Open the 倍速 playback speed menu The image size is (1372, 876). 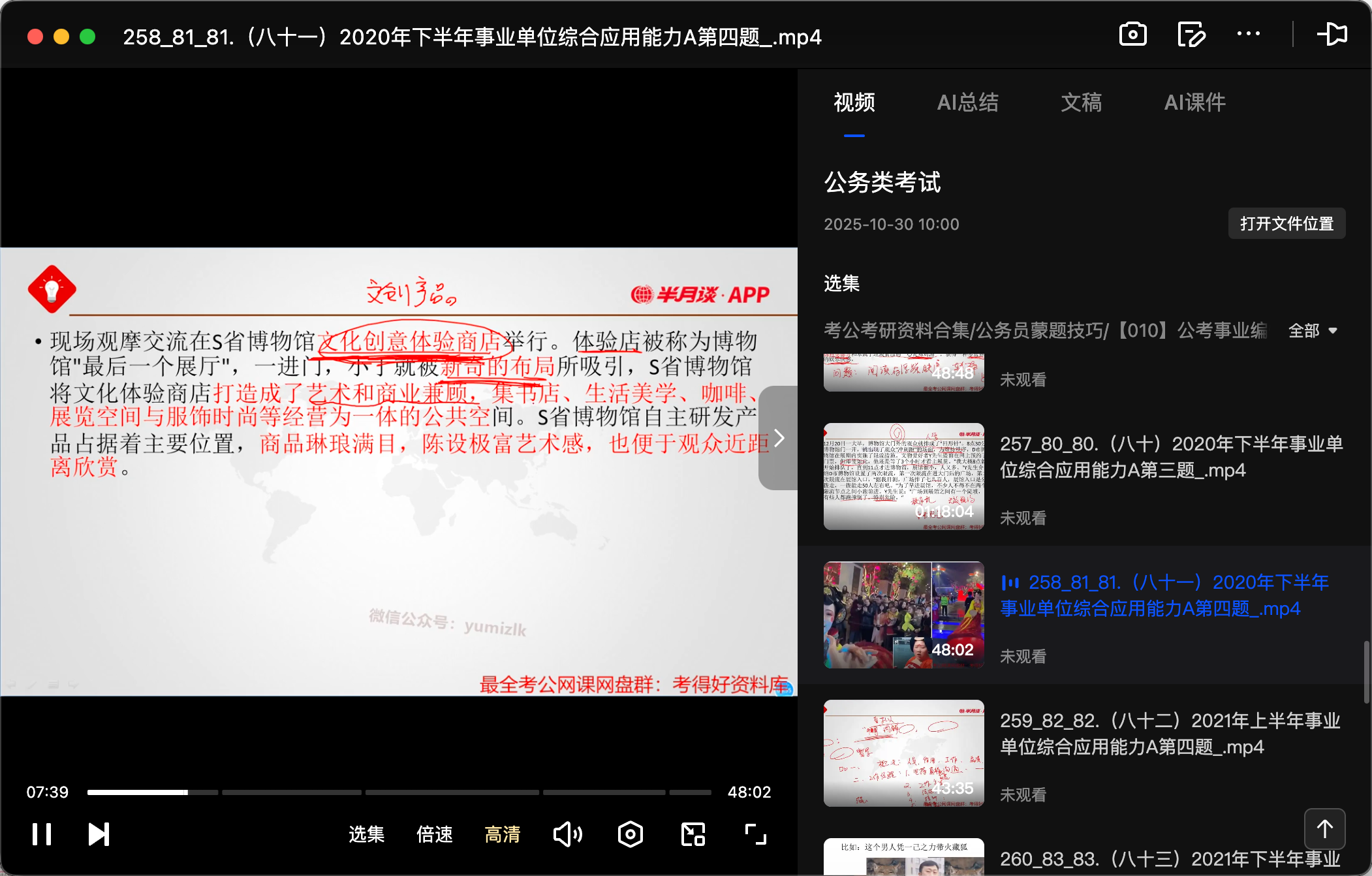click(433, 834)
